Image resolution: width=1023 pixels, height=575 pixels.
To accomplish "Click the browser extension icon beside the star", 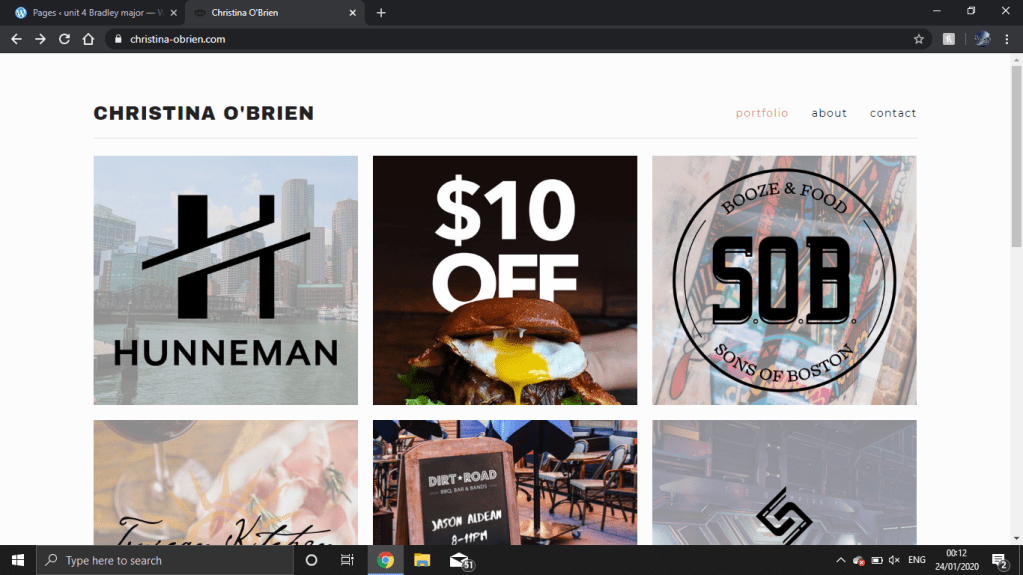I will coord(949,39).
